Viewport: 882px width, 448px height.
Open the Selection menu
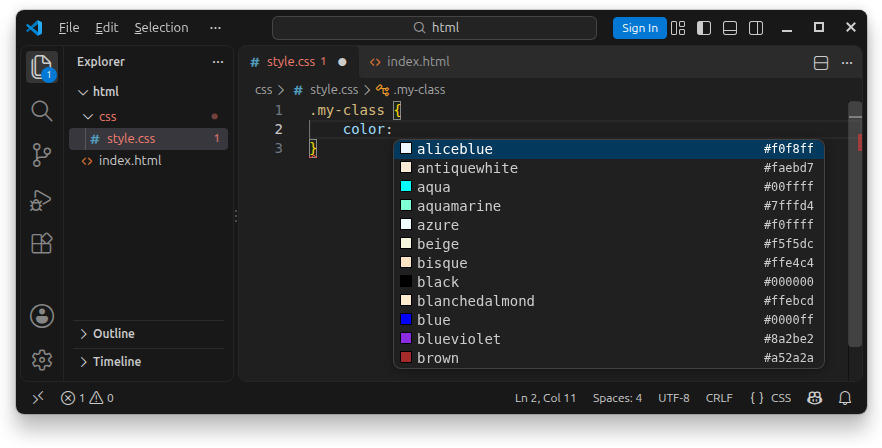[161, 28]
